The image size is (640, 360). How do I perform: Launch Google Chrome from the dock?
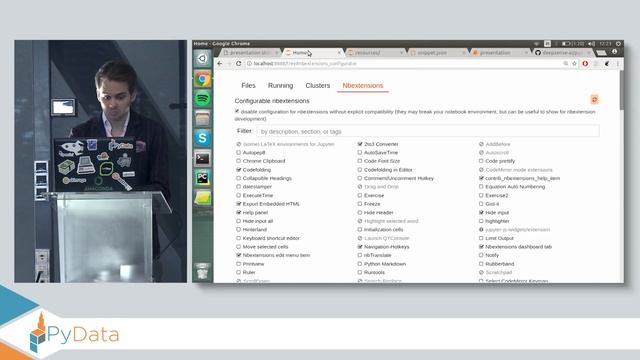click(x=202, y=79)
